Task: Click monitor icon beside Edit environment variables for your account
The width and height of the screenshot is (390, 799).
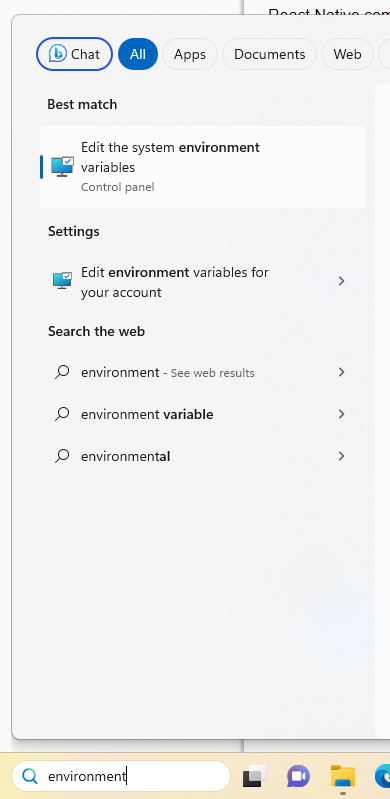Action: coord(63,280)
